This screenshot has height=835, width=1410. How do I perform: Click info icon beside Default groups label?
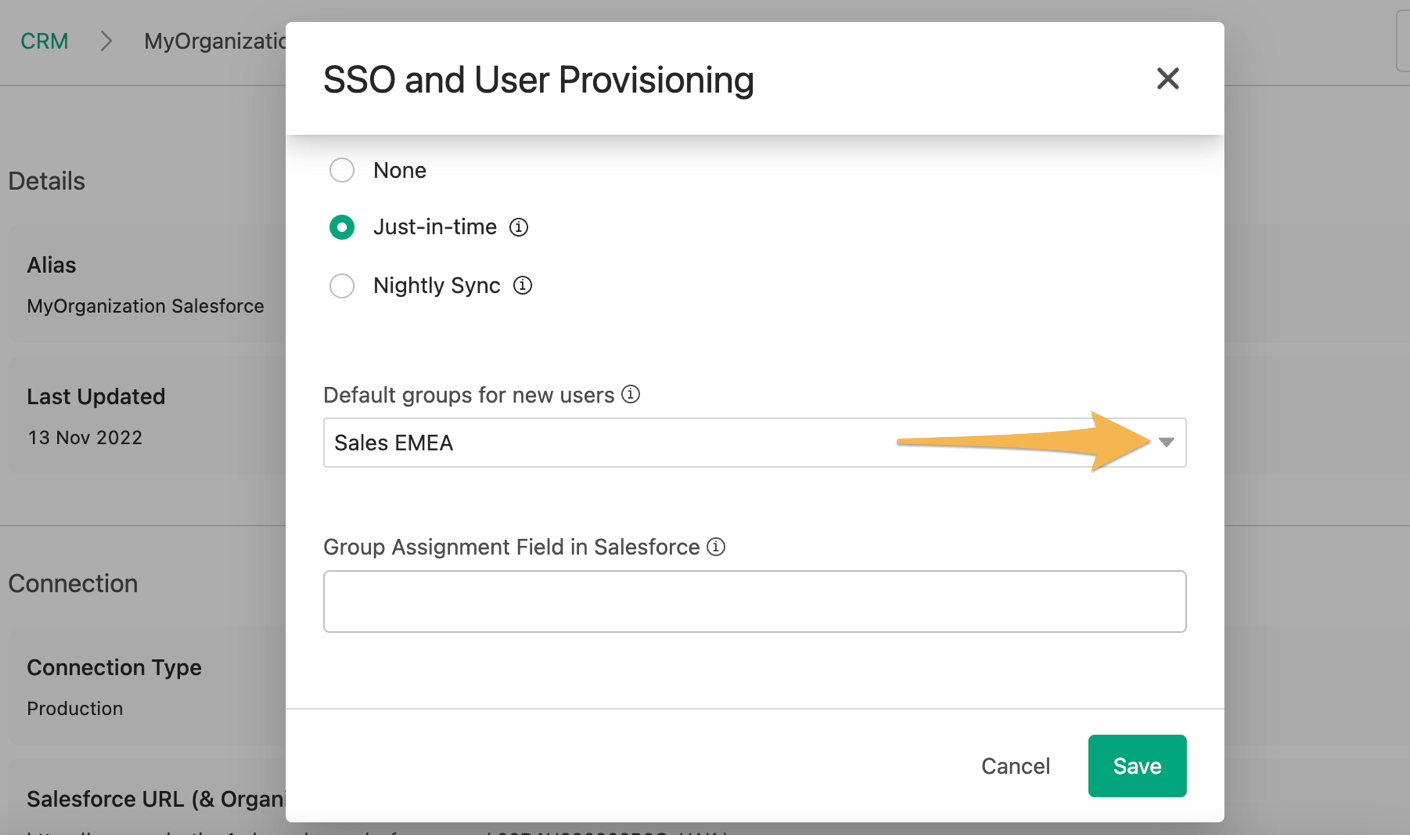coord(631,394)
